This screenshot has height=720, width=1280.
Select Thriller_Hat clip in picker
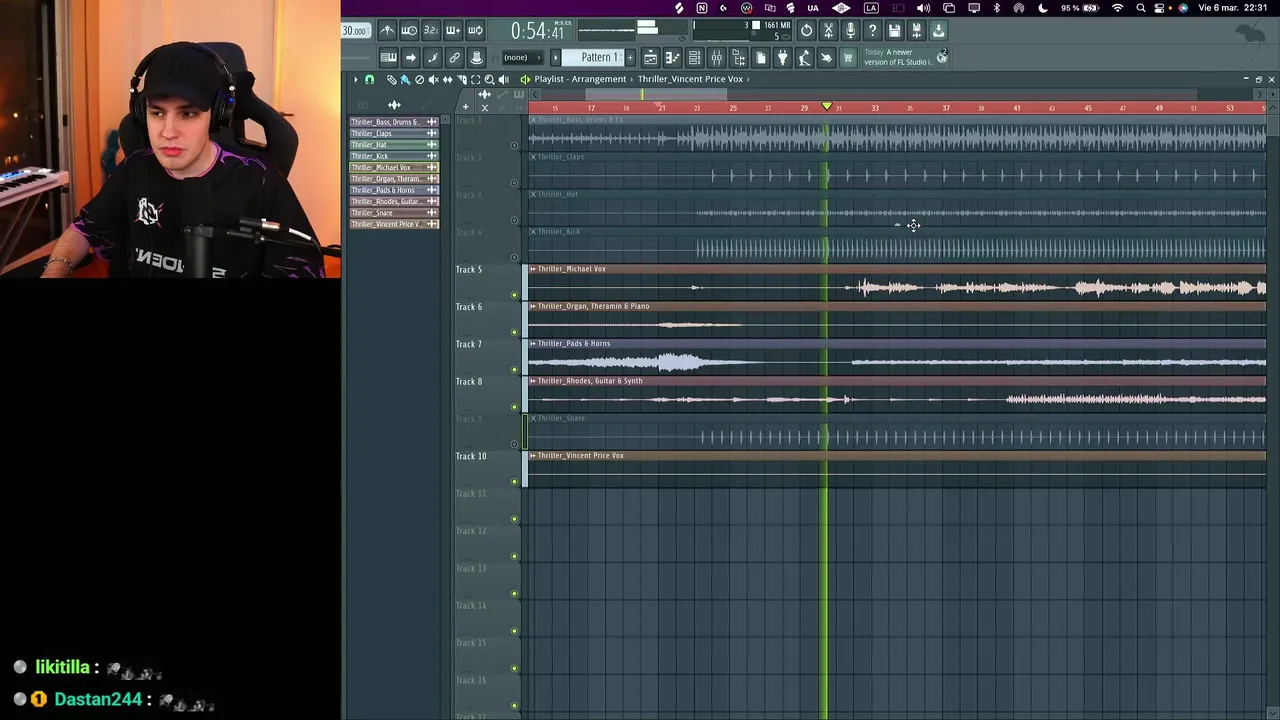(x=394, y=144)
